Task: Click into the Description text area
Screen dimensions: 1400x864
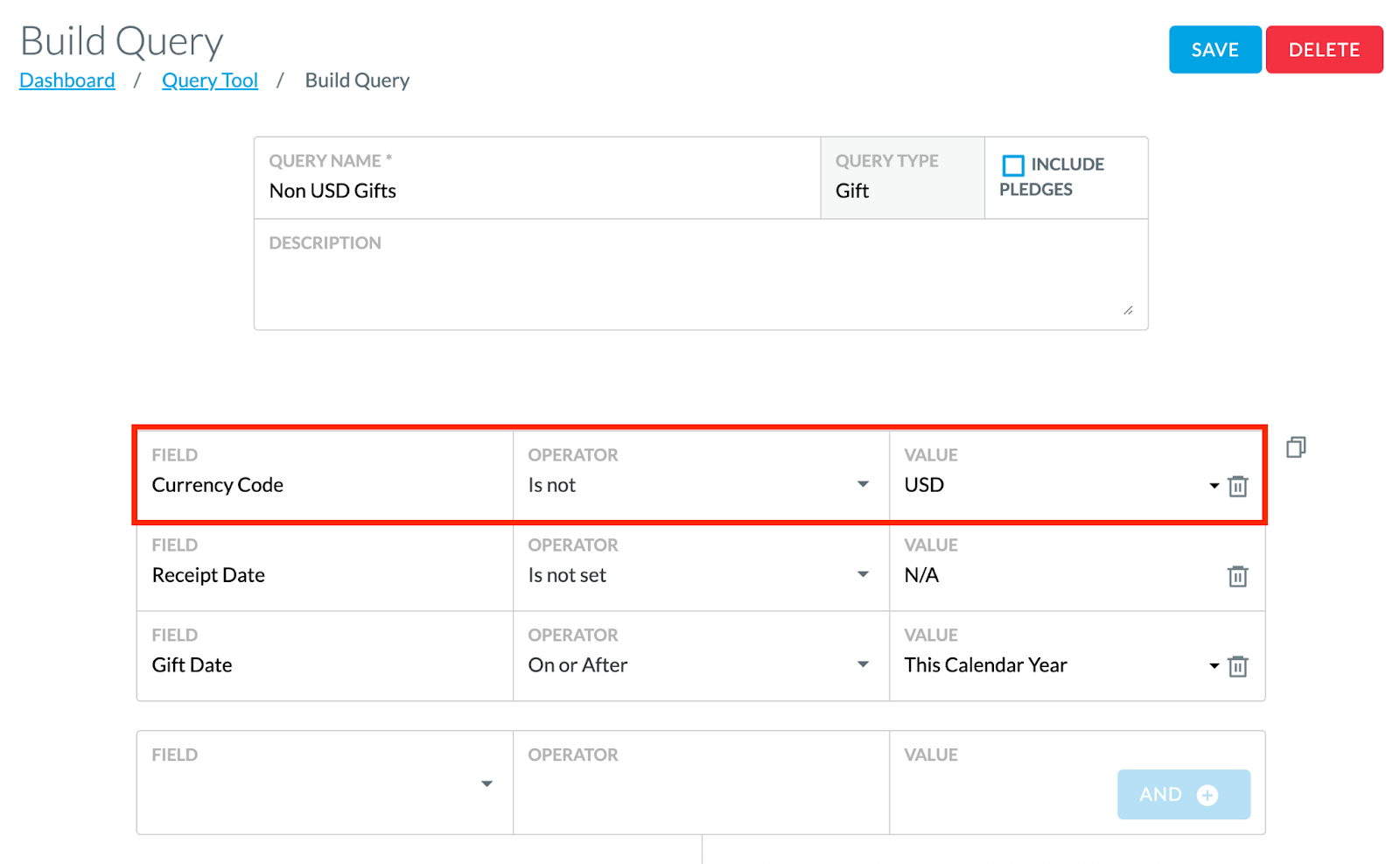Action: pyautogui.click(x=701, y=274)
